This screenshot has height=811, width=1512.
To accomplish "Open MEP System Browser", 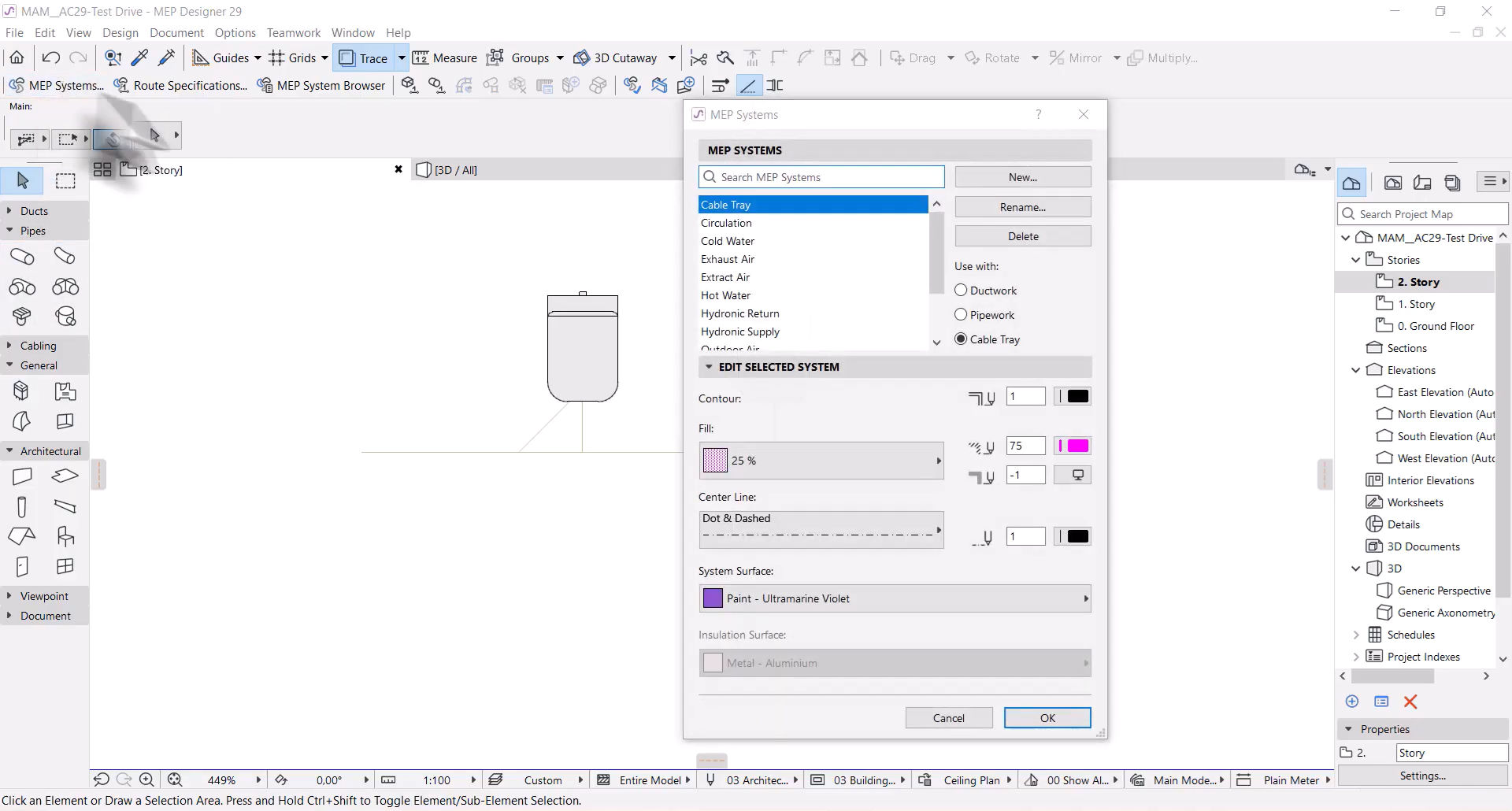I will pos(321,85).
